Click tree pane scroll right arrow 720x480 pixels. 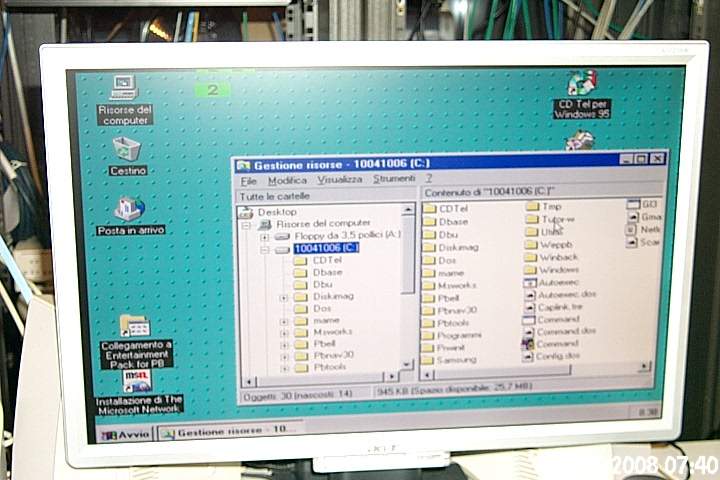pyautogui.click(x=391, y=376)
